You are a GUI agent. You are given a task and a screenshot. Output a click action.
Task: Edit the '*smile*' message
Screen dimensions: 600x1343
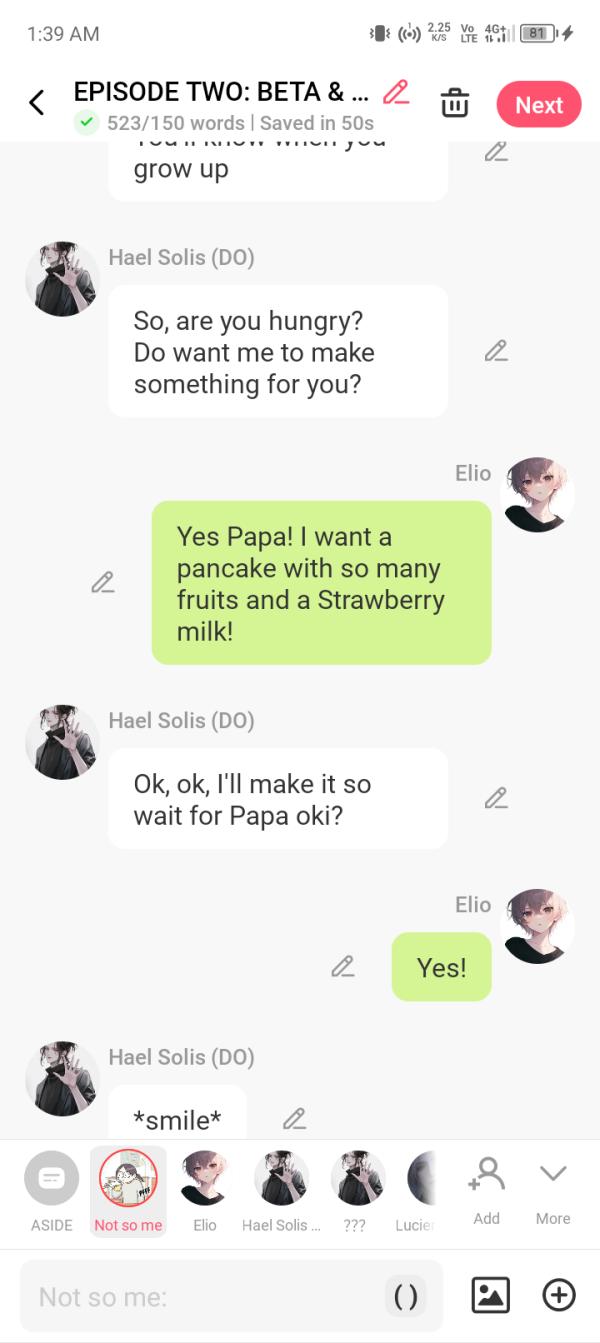294,1119
